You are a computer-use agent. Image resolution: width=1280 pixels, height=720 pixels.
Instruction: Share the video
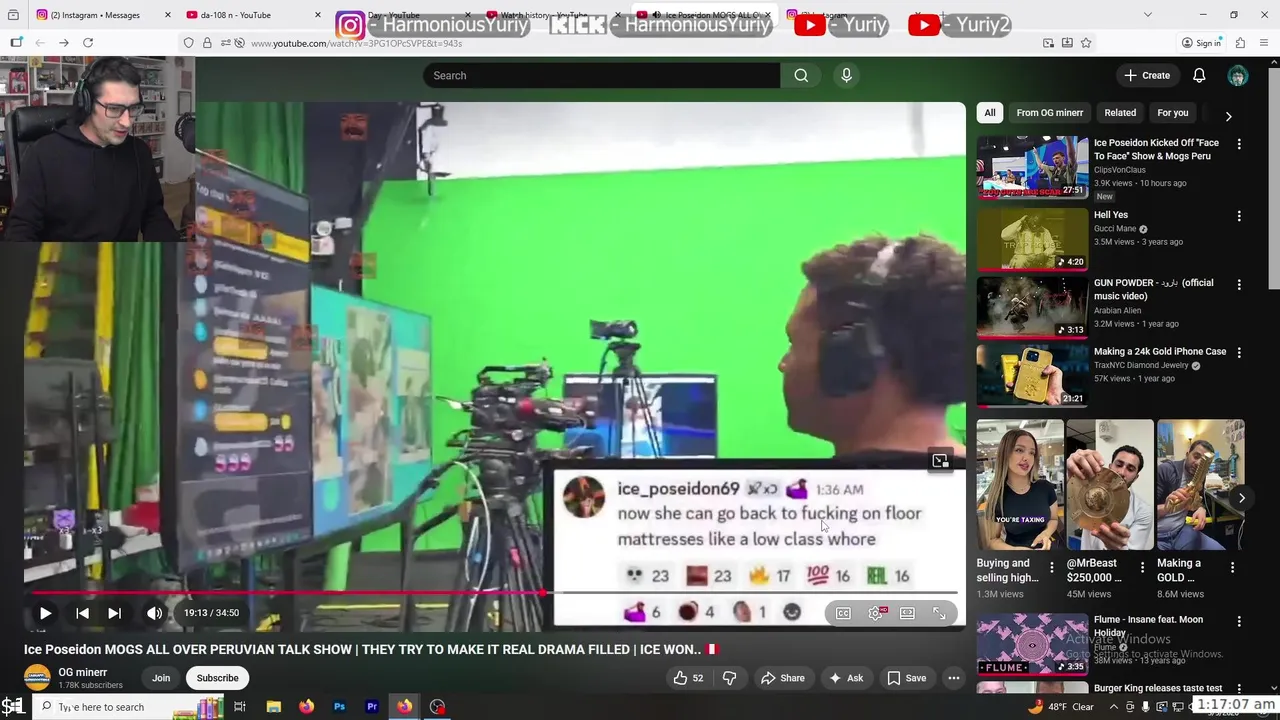[782, 678]
